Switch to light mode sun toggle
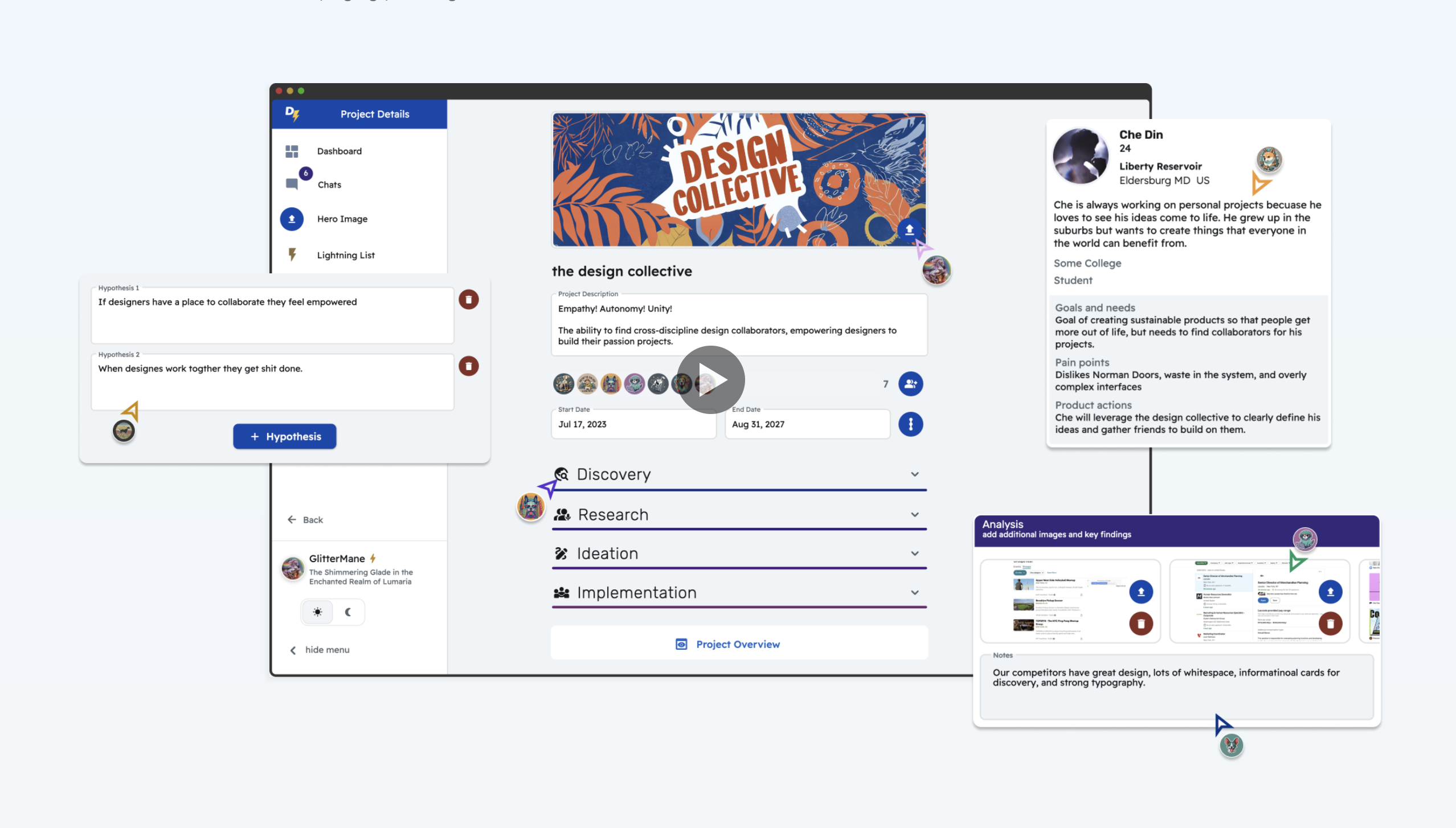This screenshot has height=828, width=1456. (317, 612)
